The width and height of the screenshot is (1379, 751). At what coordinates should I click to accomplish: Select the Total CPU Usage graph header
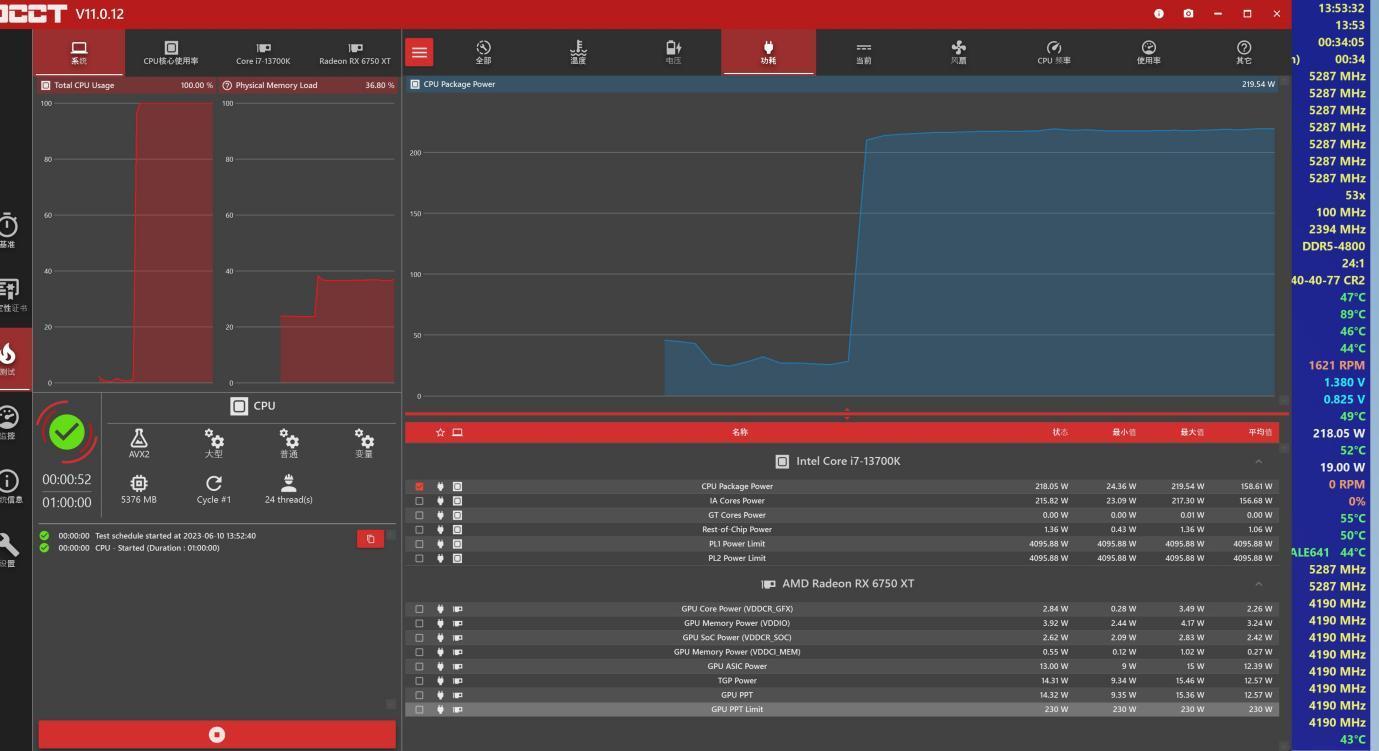(x=126, y=85)
